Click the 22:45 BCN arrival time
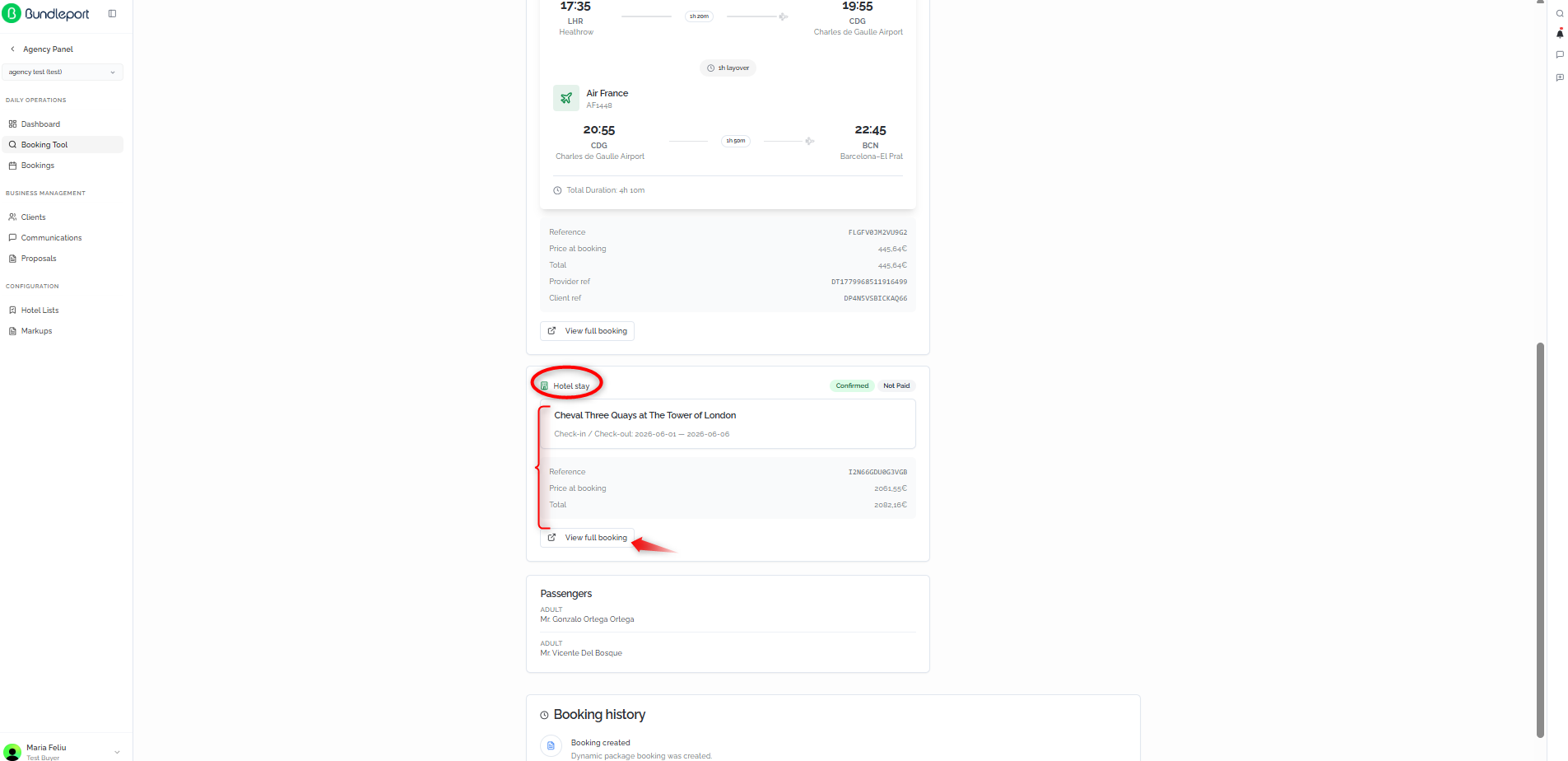 (870, 130)
